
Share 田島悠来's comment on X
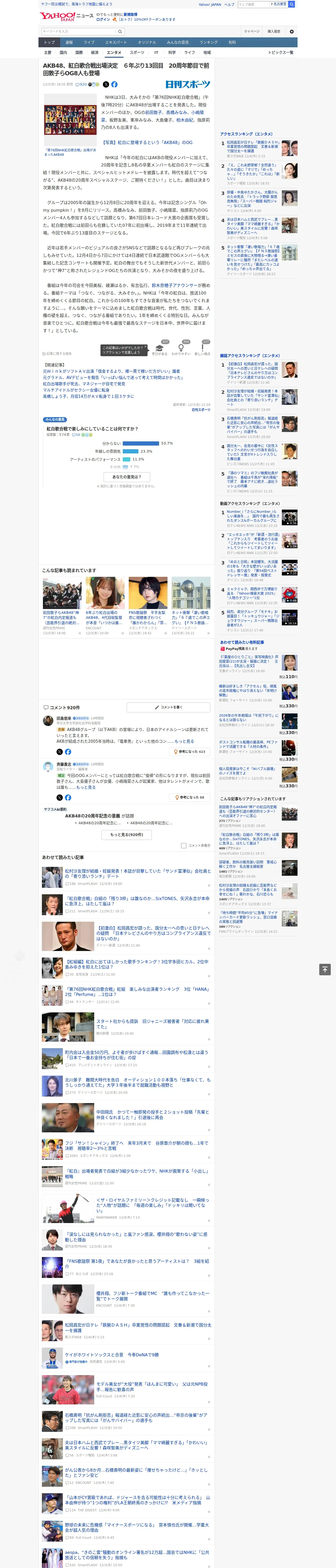click(60, 752)
